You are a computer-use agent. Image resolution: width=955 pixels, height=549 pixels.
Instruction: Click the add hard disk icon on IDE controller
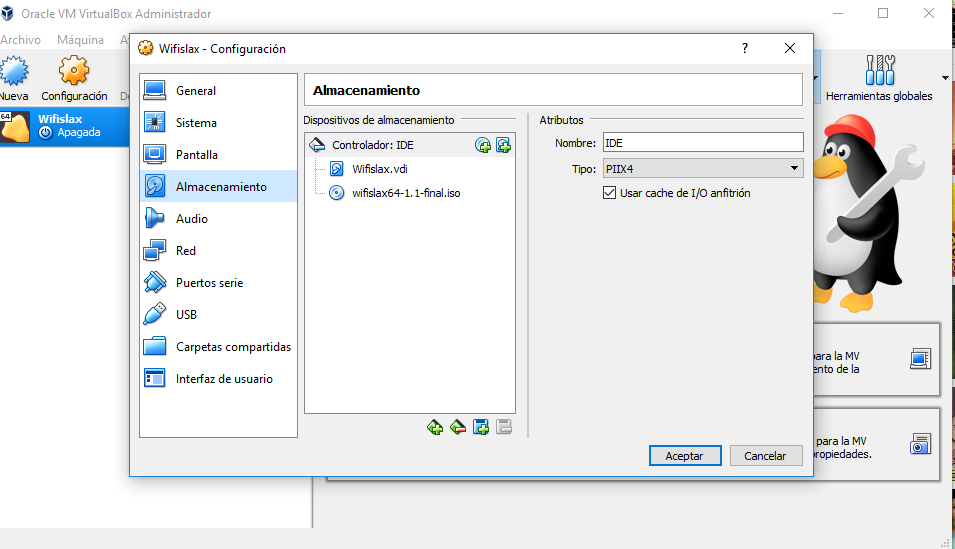pyautogui.click(x=504, y=145)
